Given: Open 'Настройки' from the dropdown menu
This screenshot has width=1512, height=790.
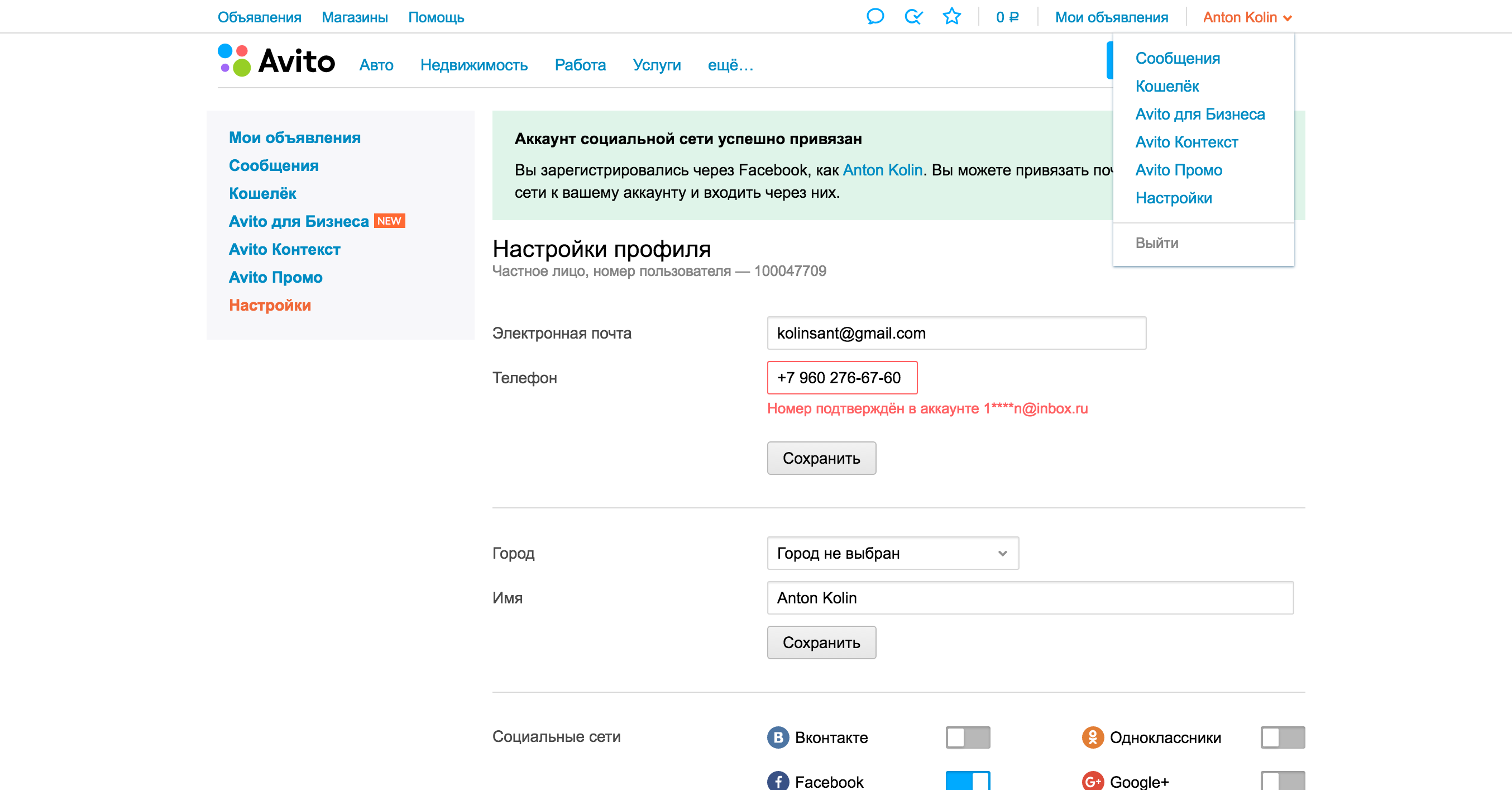Looking at the screenshot, I should point(1173,198).
